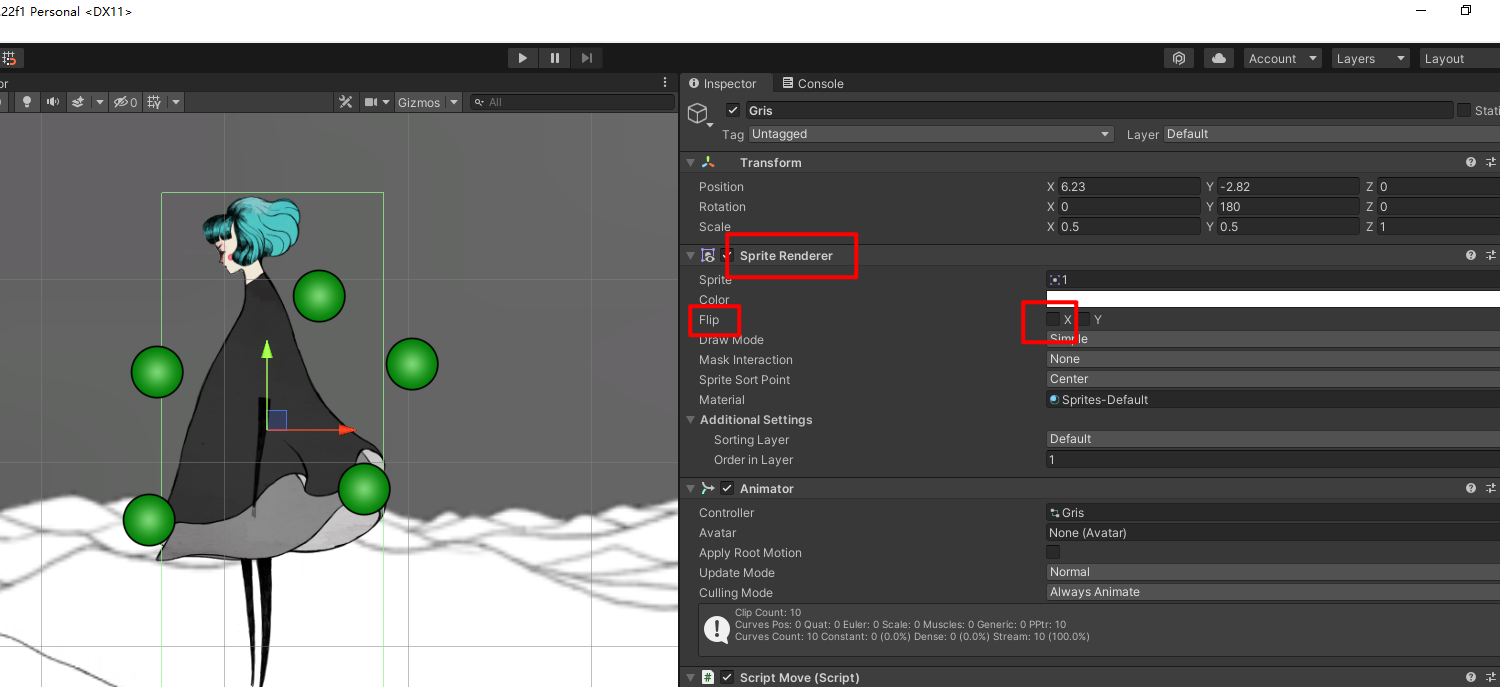Enable Apply Root Motion checkbox
Image resolution: width=1500 pixels, height=687 pixels.
tap(1053, 552)
